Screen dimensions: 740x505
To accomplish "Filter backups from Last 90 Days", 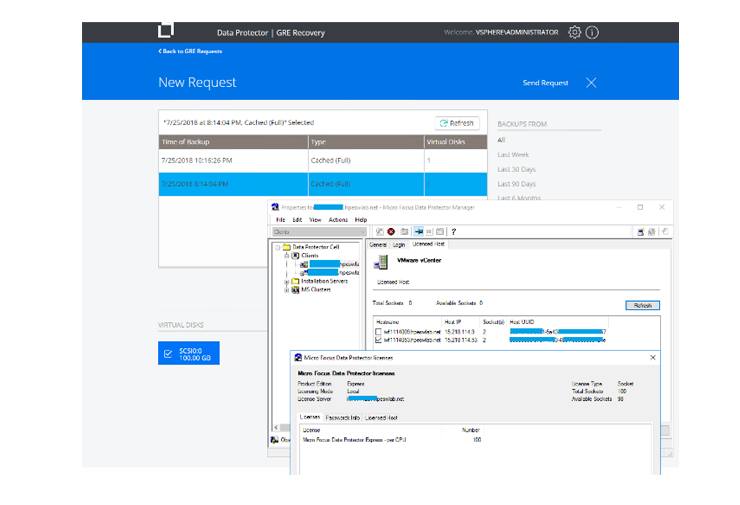I will click(517, 184).
